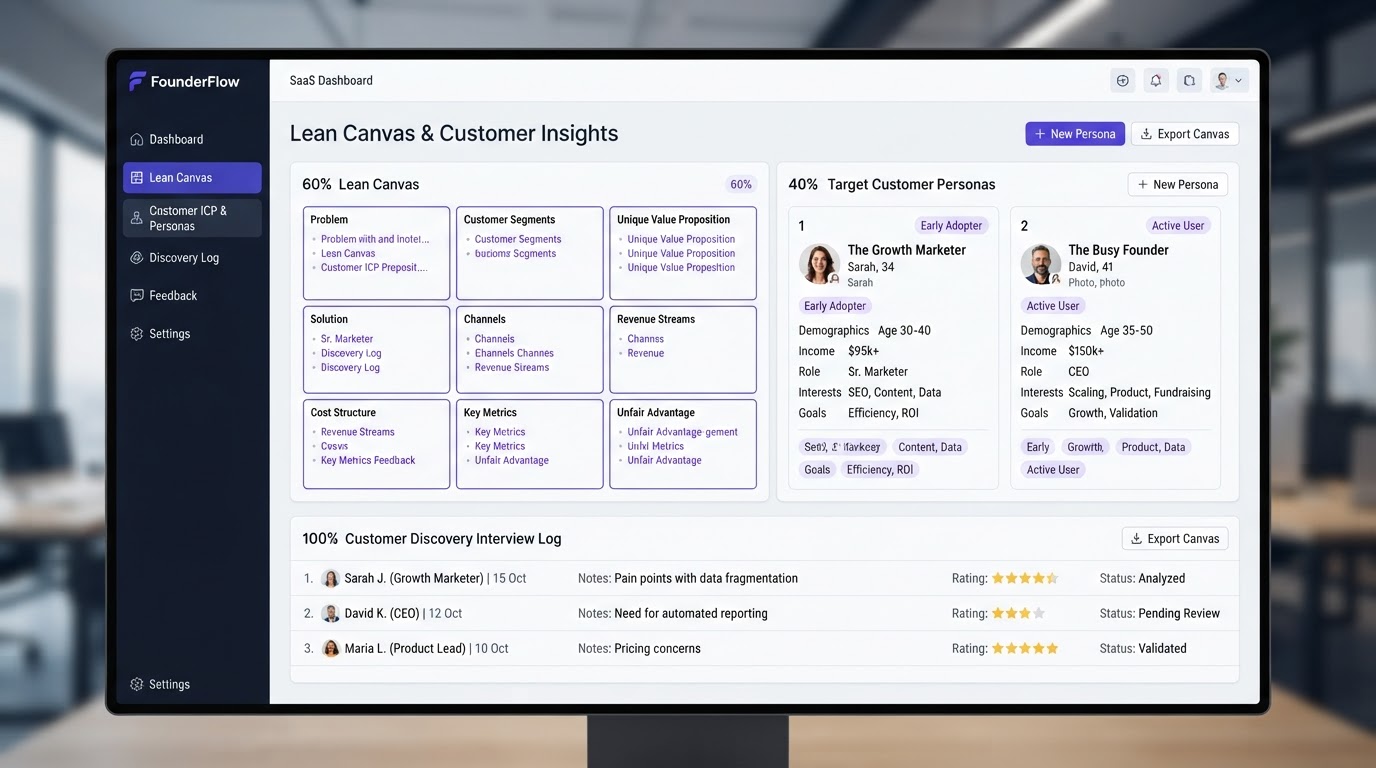Select the "Product, Data" tag
This screenshot has width=1376, height=768.
click(x=1153, y=447)
